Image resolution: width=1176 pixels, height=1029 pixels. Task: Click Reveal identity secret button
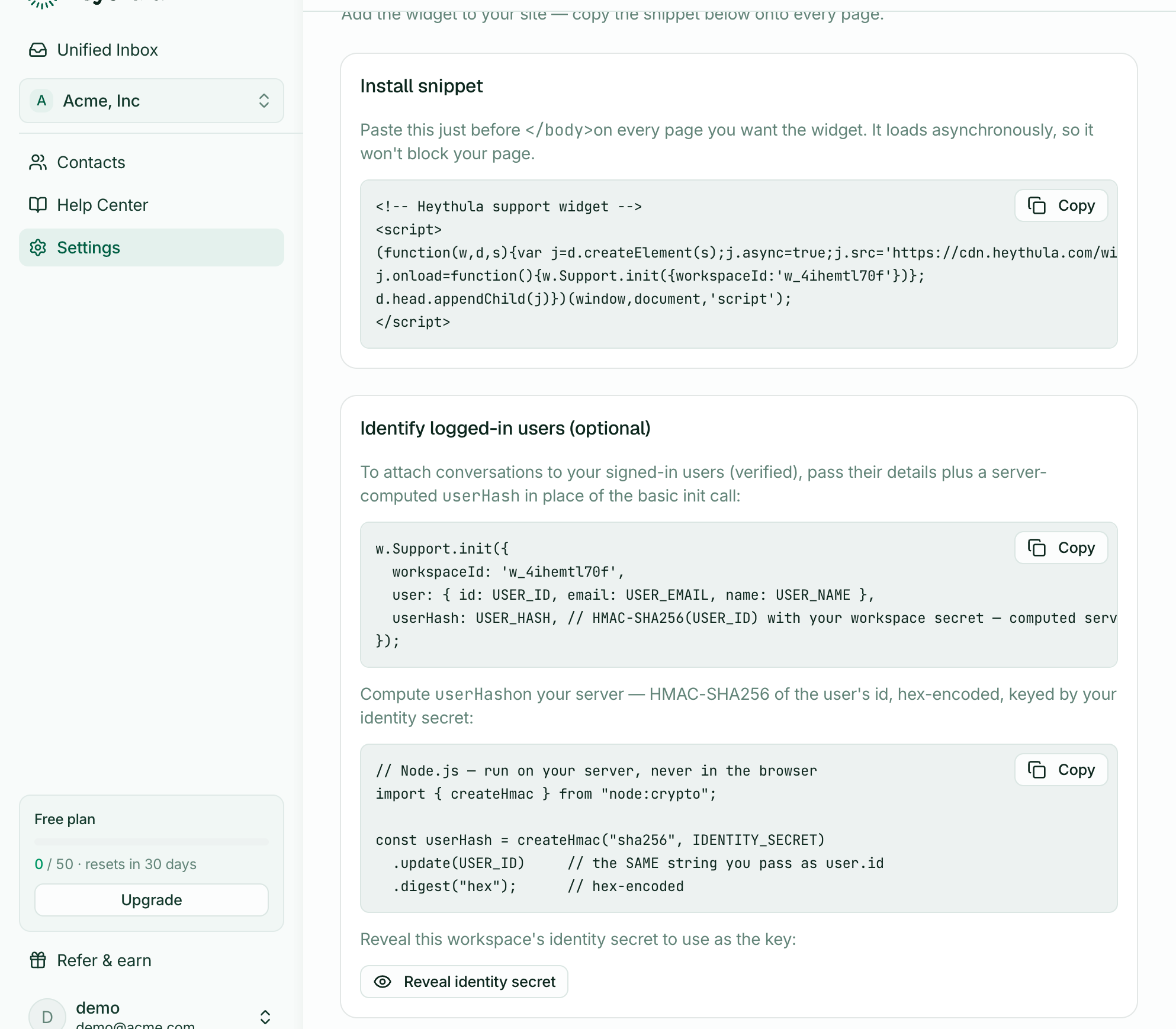pyautogui.click(x=464, y=982)
